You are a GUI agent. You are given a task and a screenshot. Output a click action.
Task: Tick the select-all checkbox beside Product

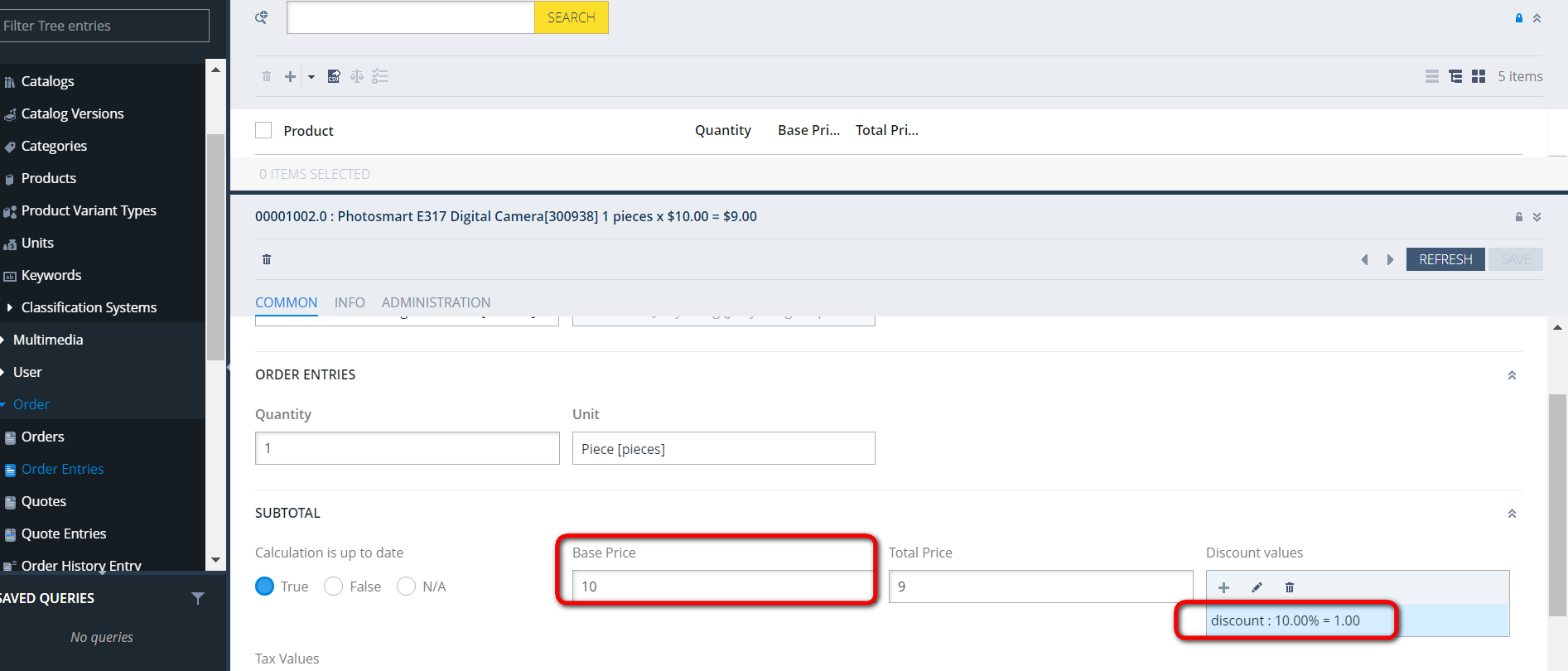click(x=263, y=130)
